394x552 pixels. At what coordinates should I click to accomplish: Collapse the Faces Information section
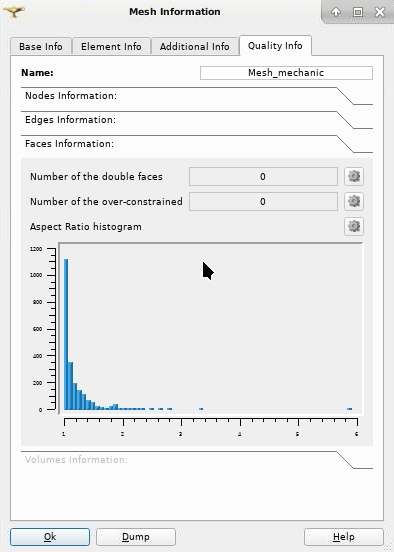69,144
